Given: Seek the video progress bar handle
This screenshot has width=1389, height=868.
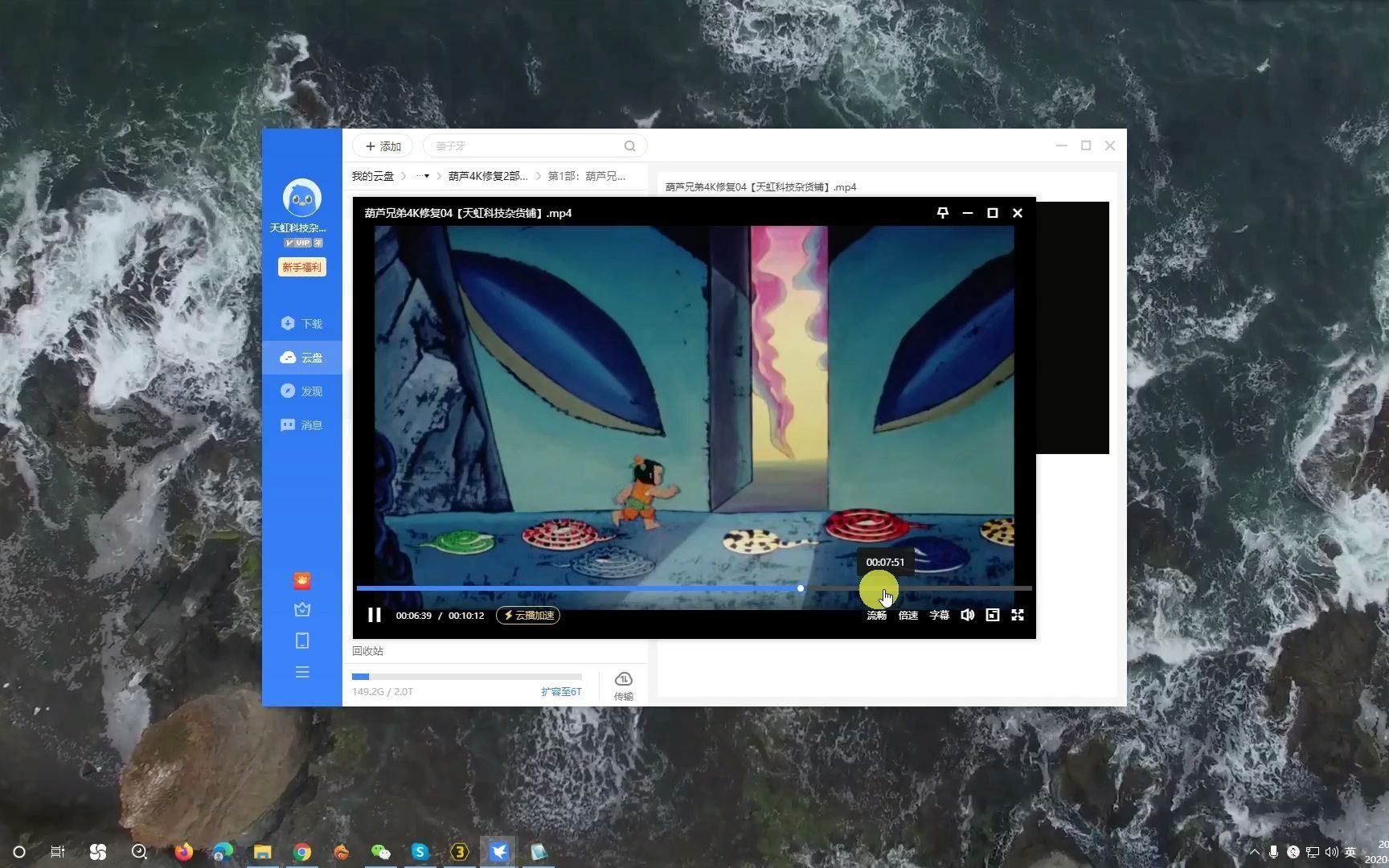Looking at the screenshot, I should (x=801, y=588).
